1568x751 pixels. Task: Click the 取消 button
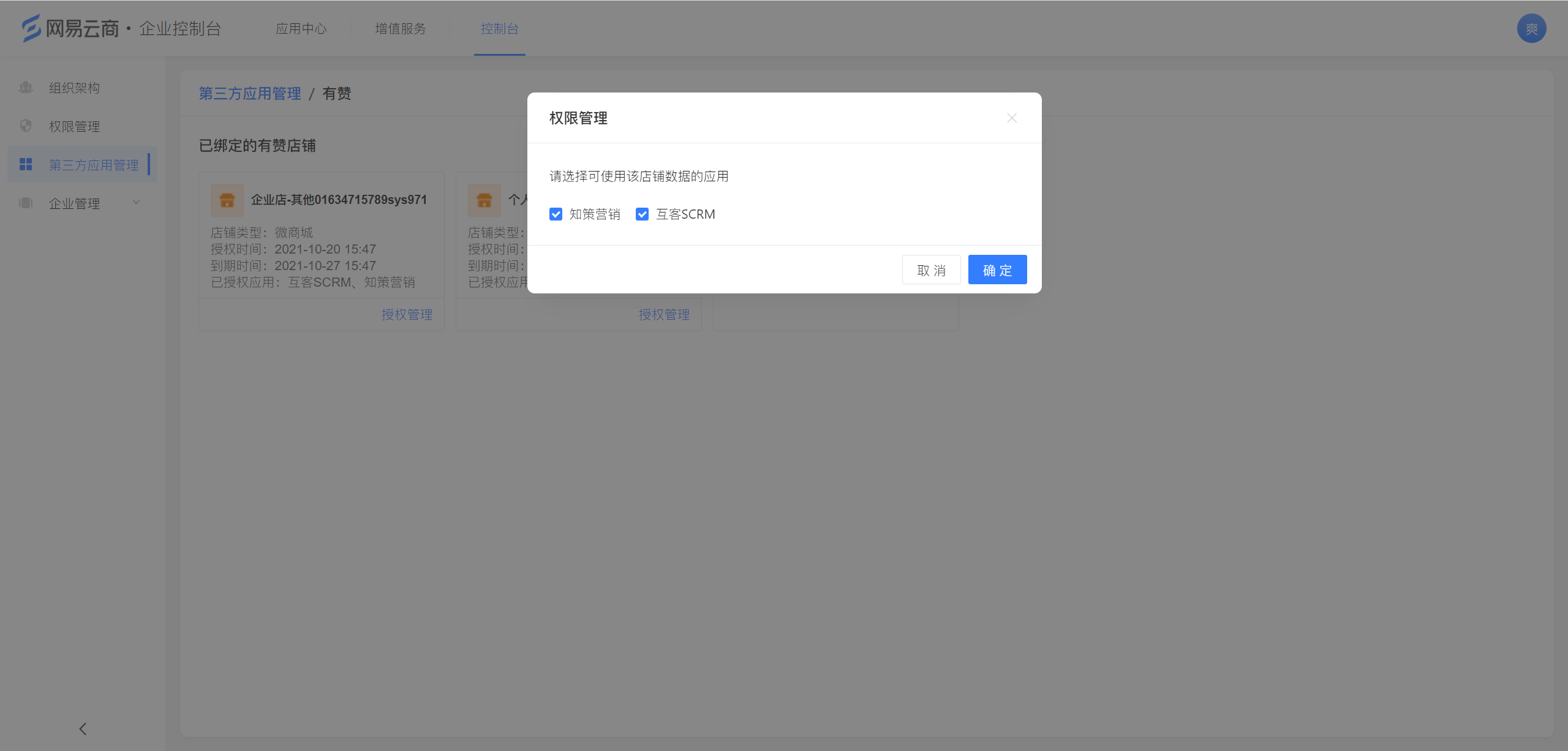931,270
